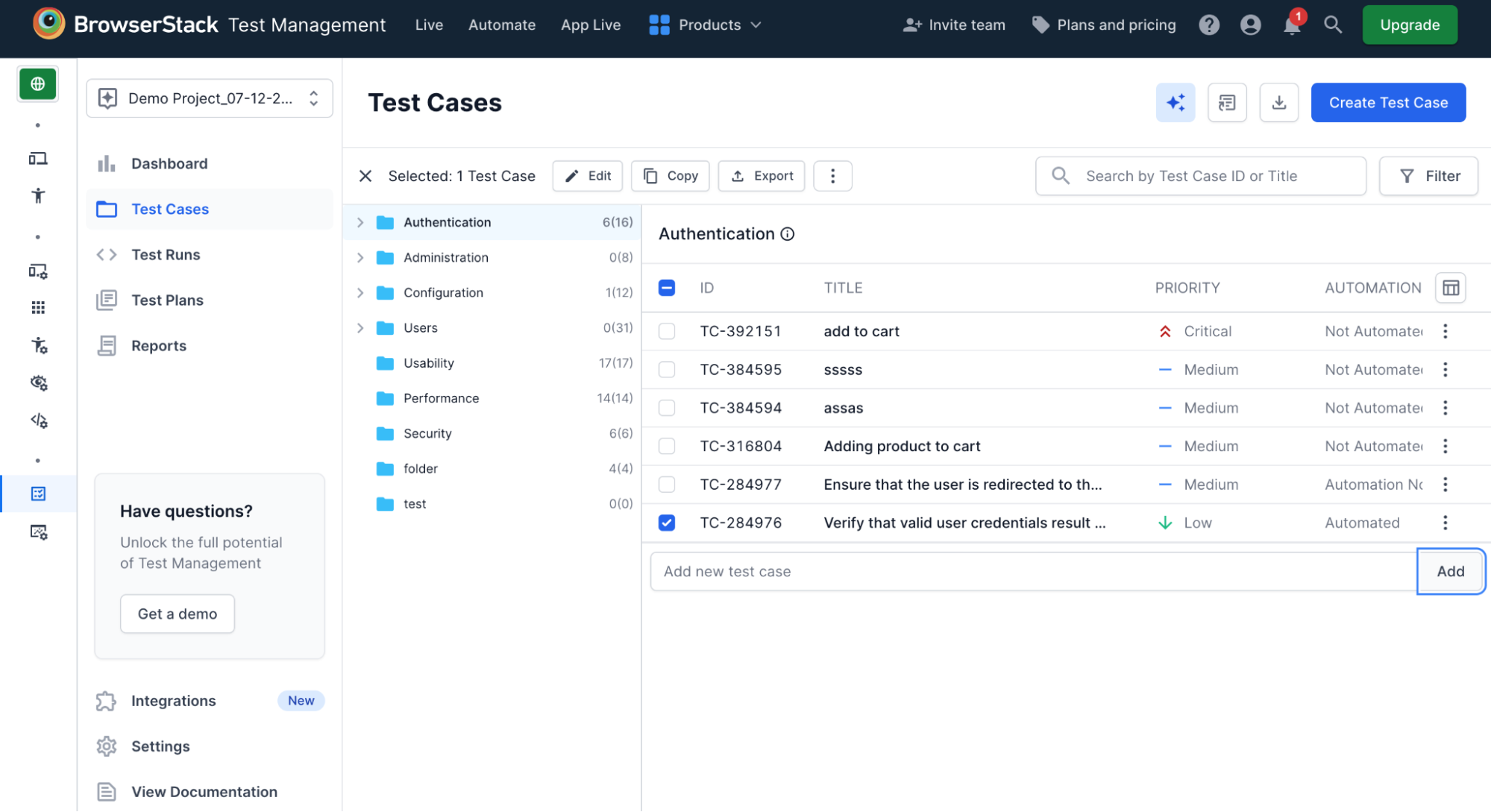
Task: Click the download/export icon near Create Test Case
Action: [1278, 102]
